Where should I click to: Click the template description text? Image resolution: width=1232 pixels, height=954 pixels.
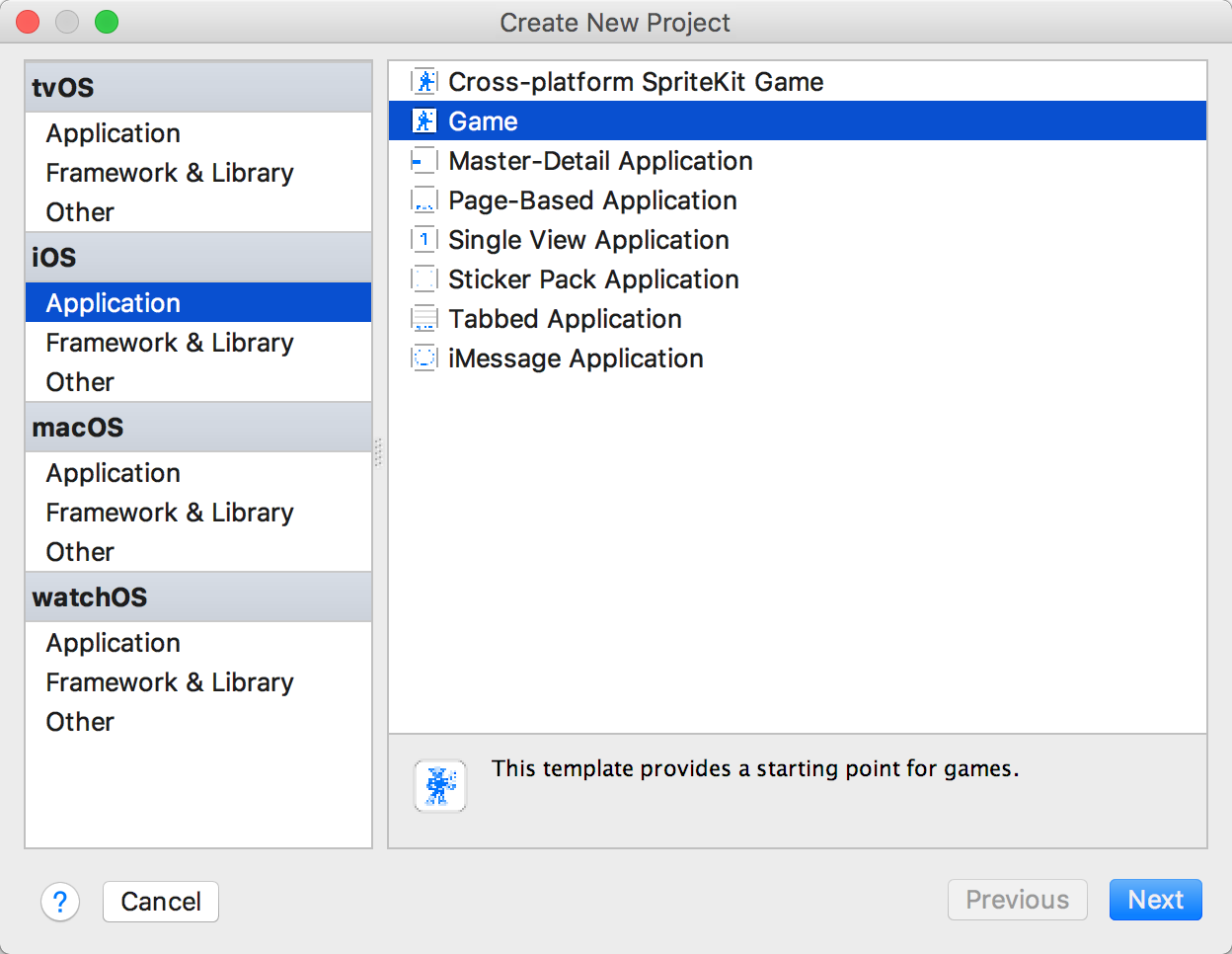coord(755,768)
